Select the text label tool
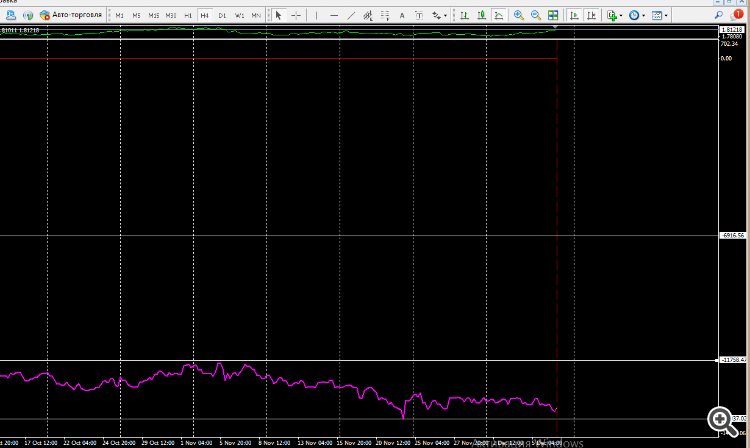Image resolution: width=750 pixels, height=448 pixels. point(419,16)
